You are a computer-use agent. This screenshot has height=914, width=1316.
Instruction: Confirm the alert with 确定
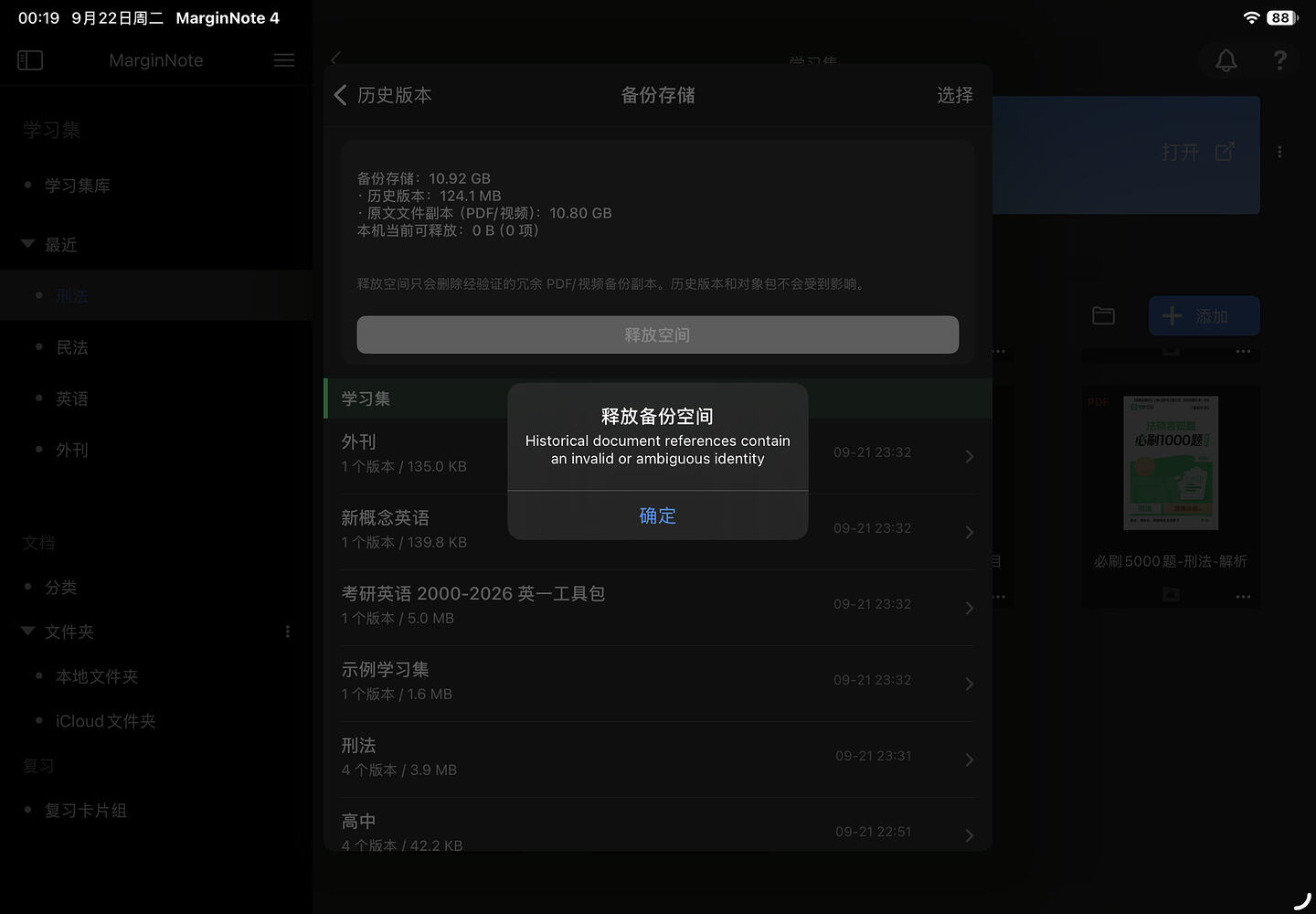tap(657, 515)
